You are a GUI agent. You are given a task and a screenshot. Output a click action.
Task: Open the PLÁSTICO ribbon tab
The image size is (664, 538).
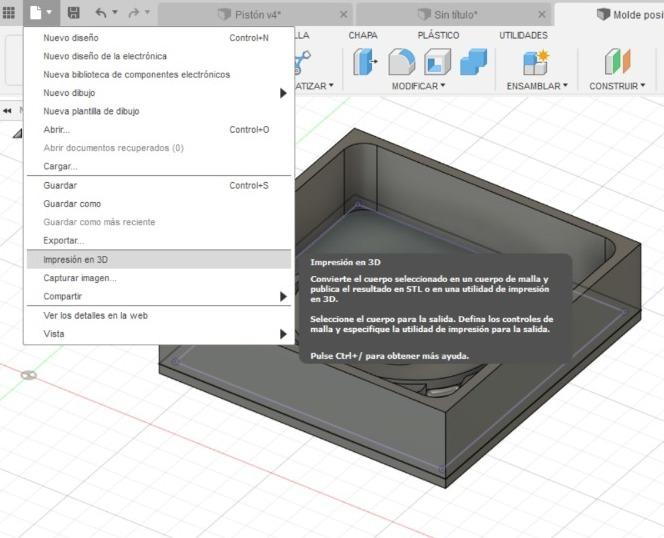(438, 36)
